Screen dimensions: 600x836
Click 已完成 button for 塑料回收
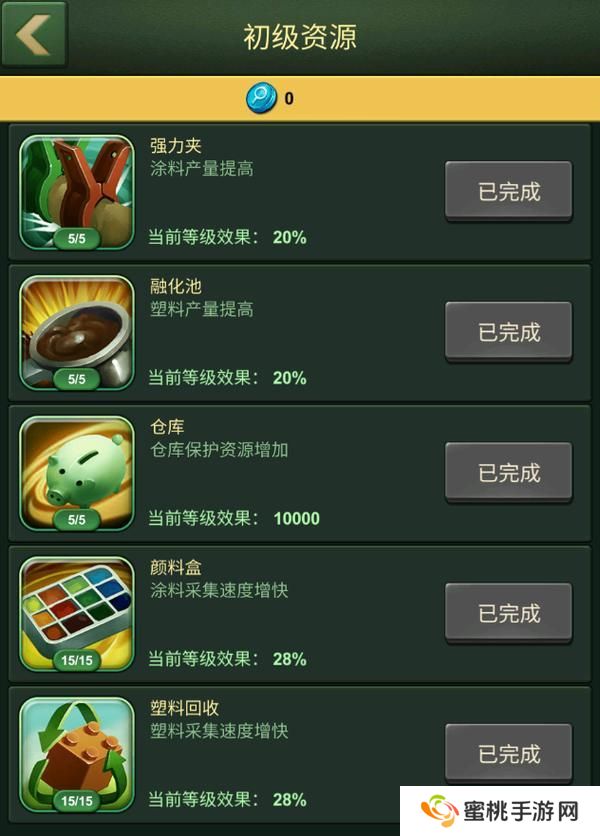[x=509, y=754]
